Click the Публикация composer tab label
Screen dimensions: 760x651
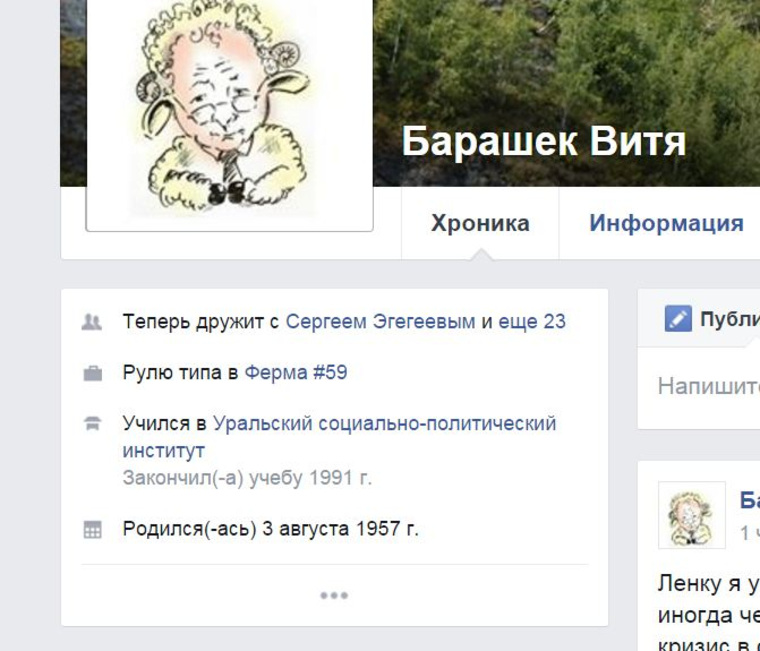click(x=730, y=319)
